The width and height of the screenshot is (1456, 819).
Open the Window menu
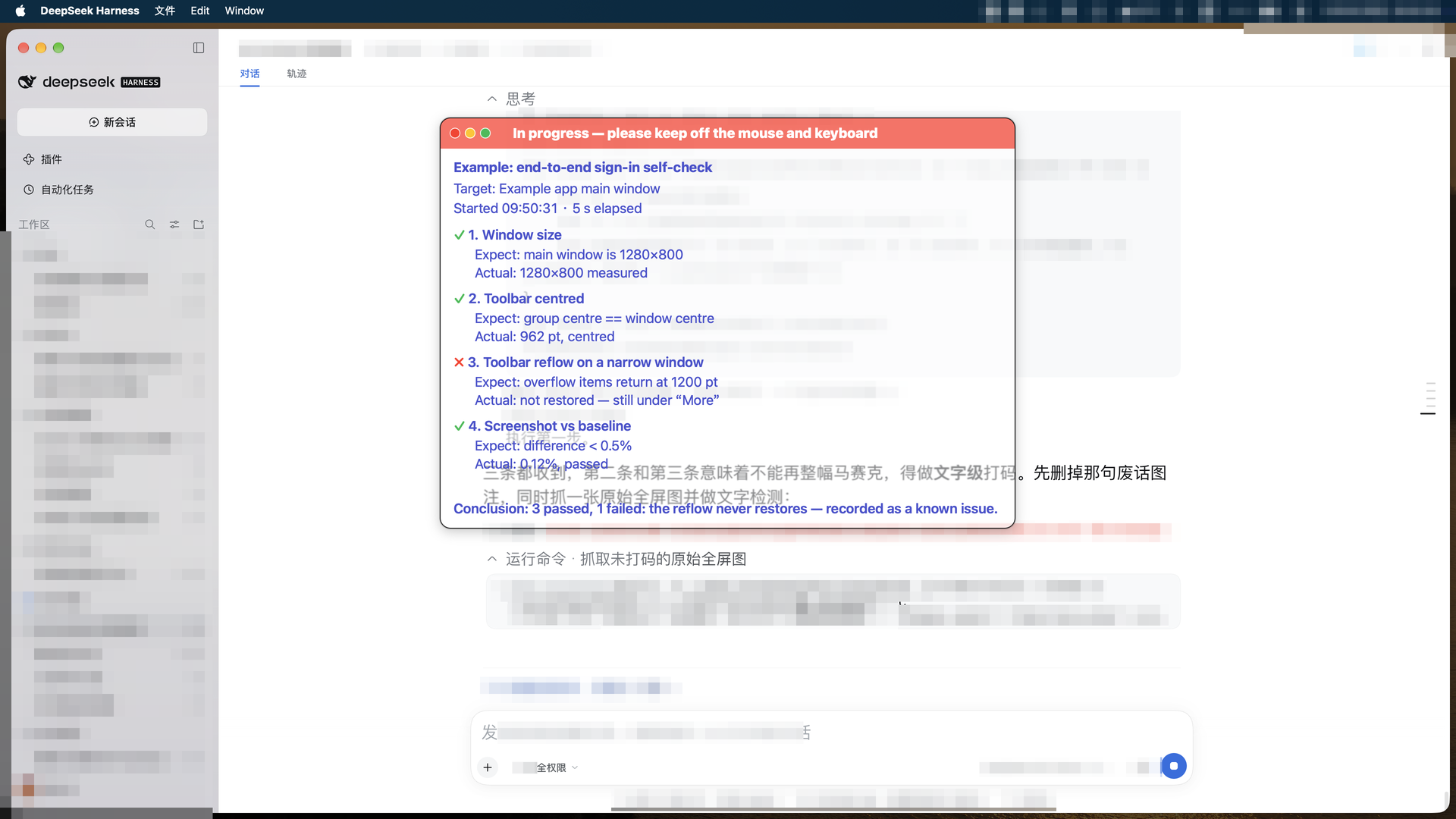[x=244, y=11]
